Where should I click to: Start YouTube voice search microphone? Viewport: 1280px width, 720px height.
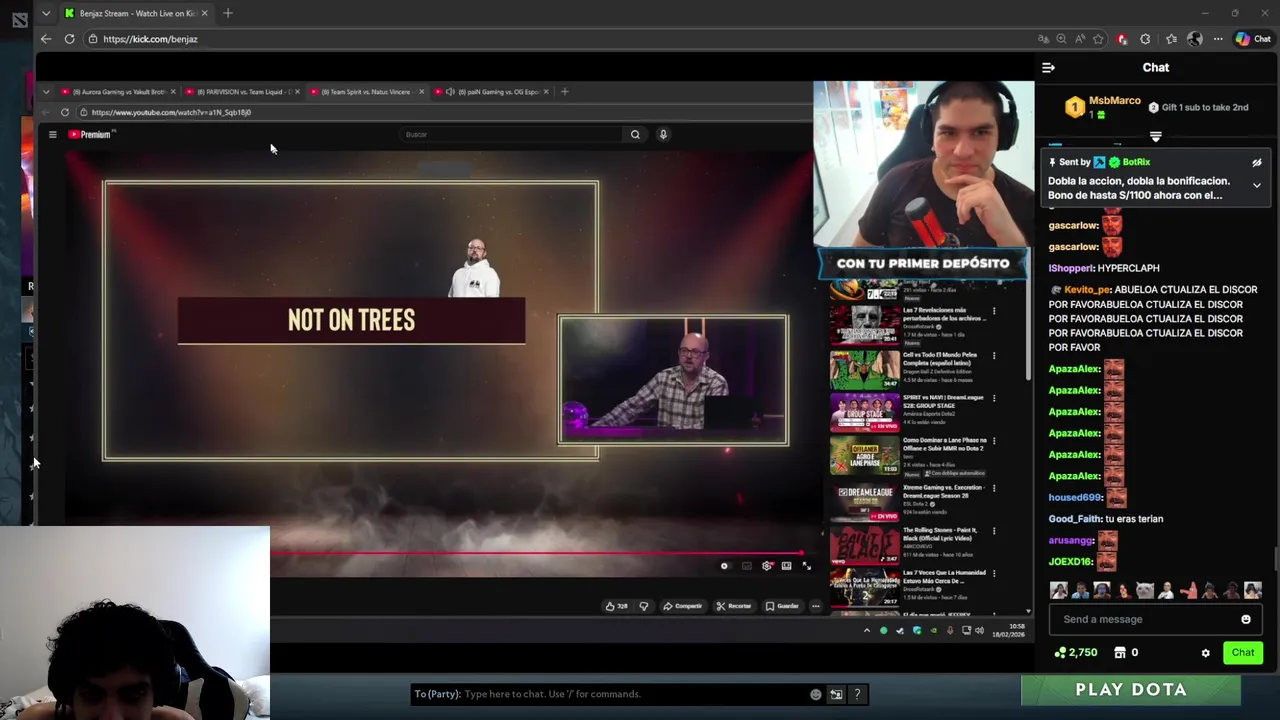tap(663, 134)
